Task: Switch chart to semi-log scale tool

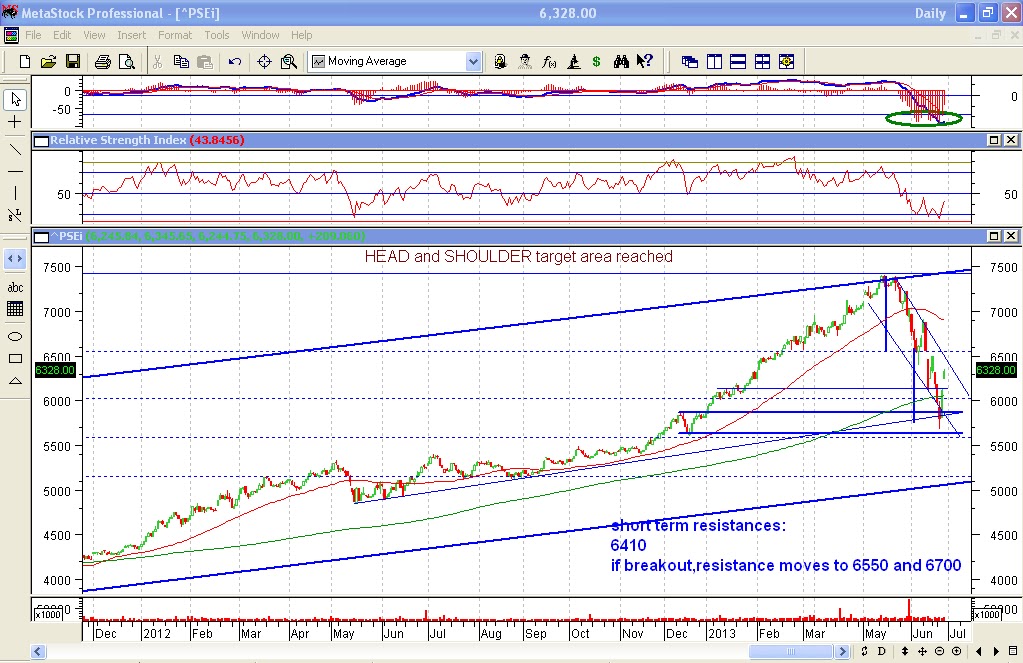Action: coord(14,215)
